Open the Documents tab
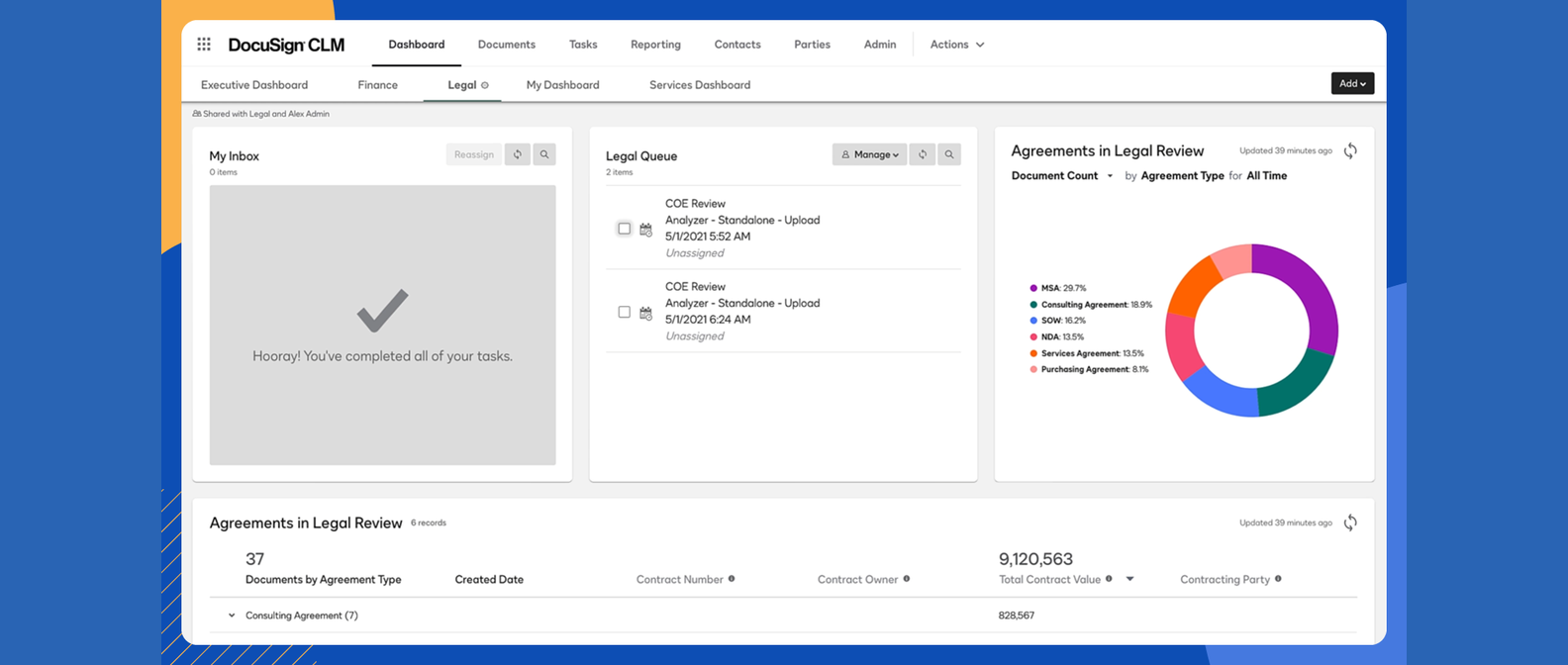 [x=507, y=45]
